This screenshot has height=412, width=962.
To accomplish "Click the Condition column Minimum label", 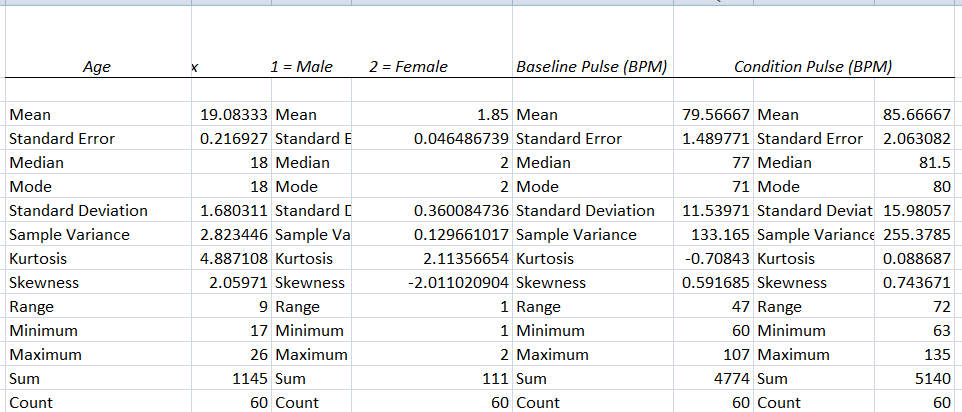I will [x=791, y=331].
